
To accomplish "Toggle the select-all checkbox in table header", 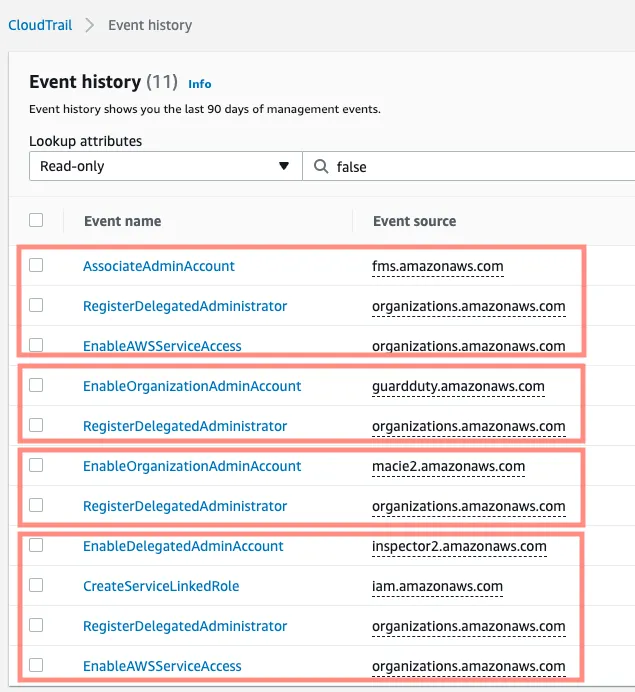I will click(36, 220).
